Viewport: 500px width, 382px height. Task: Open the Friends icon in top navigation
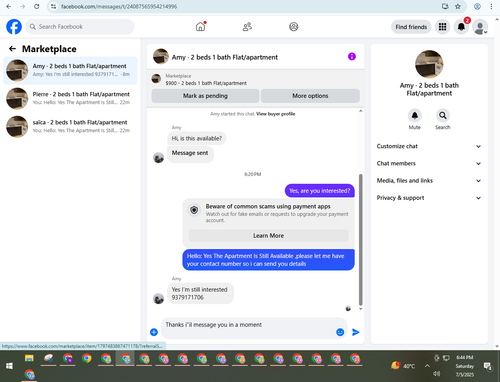247,27
